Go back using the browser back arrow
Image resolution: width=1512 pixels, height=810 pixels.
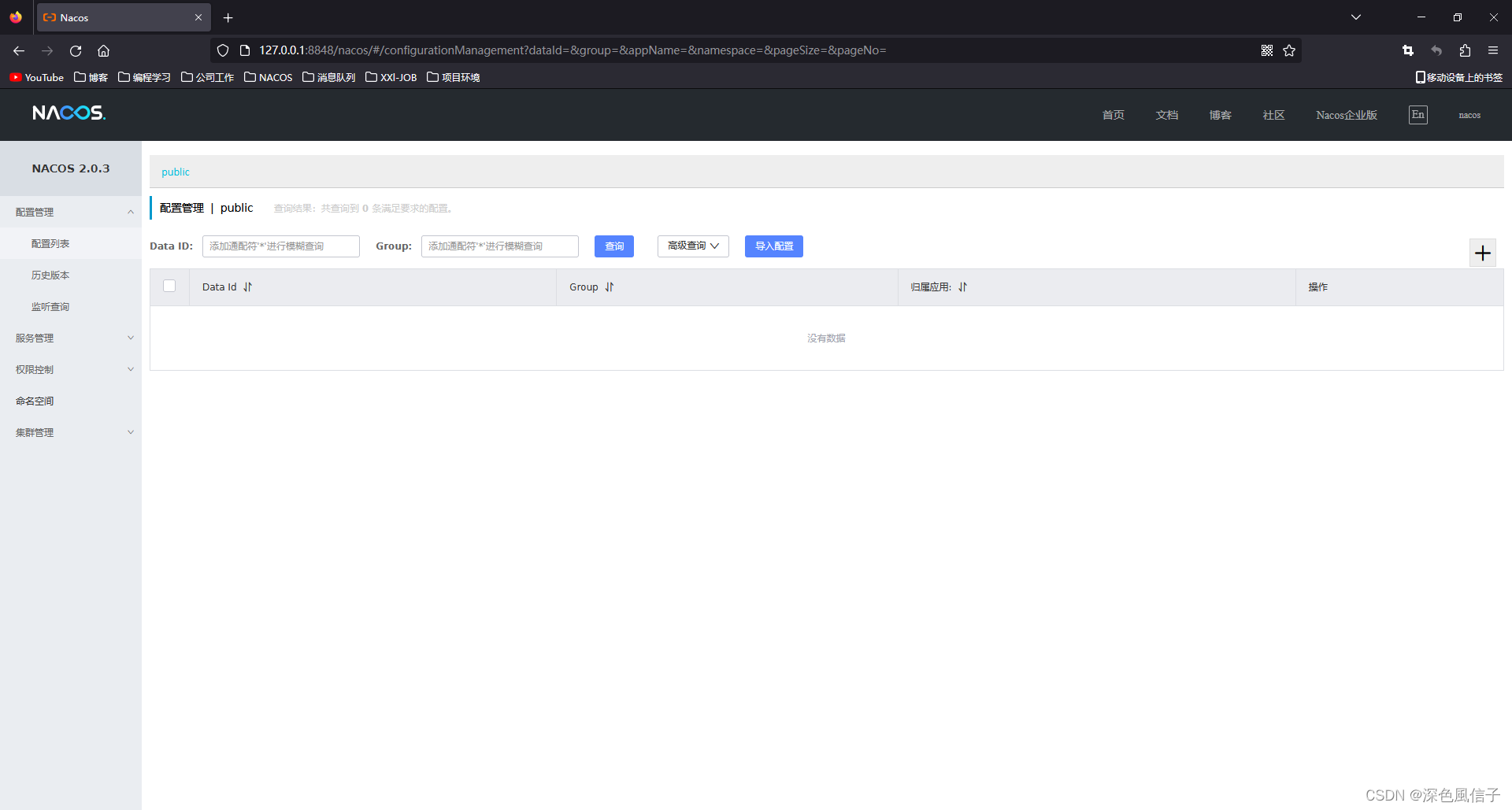(x=19, y=50)
